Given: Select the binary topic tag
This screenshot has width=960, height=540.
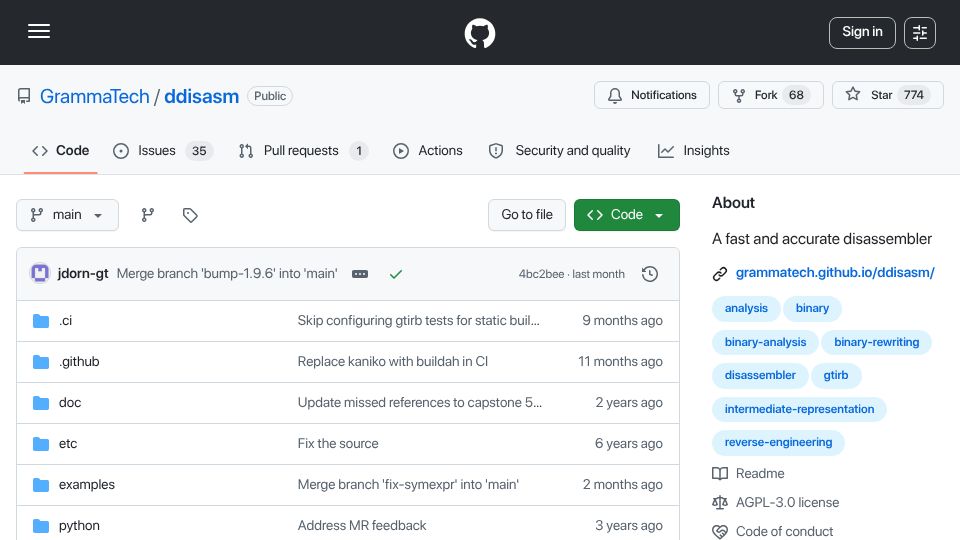Looking at the screenshot, I should [x=812, y=308].
